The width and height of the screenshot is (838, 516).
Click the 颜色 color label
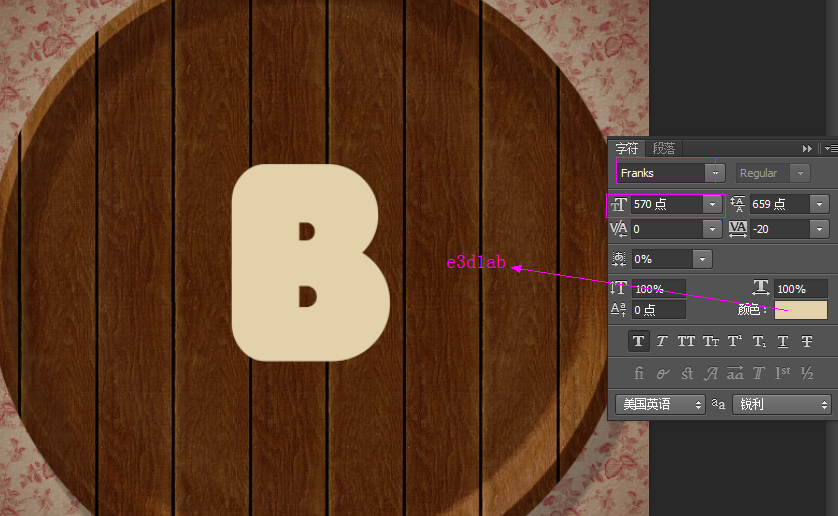pos(752,310)
